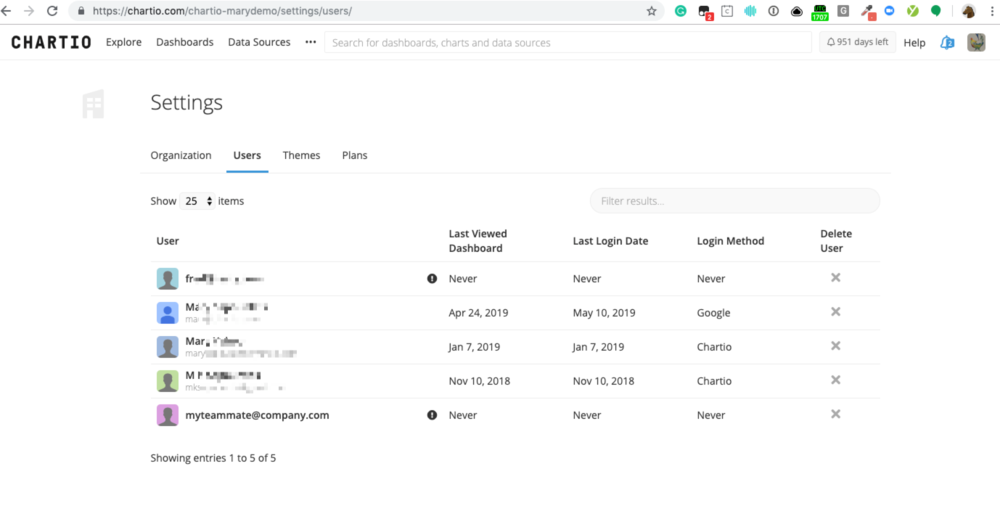This screenshot has height=519, width=1000.
Task: Delete user myteammate@company.com
Action: coord(835,414)
